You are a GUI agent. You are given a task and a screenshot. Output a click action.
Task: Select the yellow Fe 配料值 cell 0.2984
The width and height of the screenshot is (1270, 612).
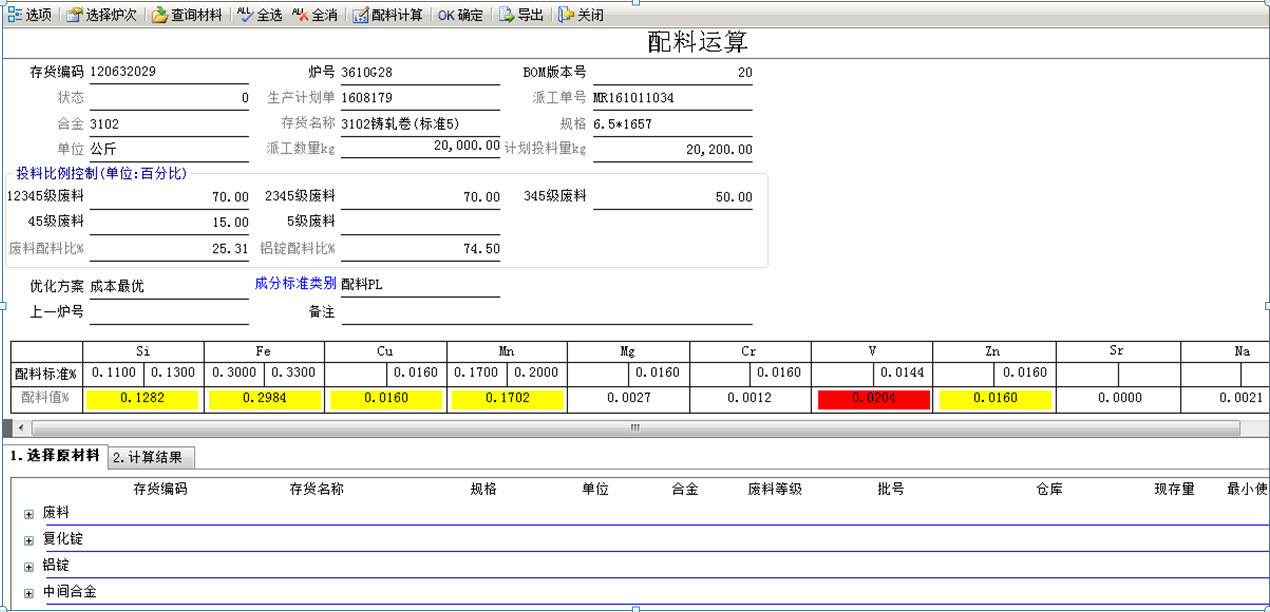pyautogui.click(x=265, y=399)
